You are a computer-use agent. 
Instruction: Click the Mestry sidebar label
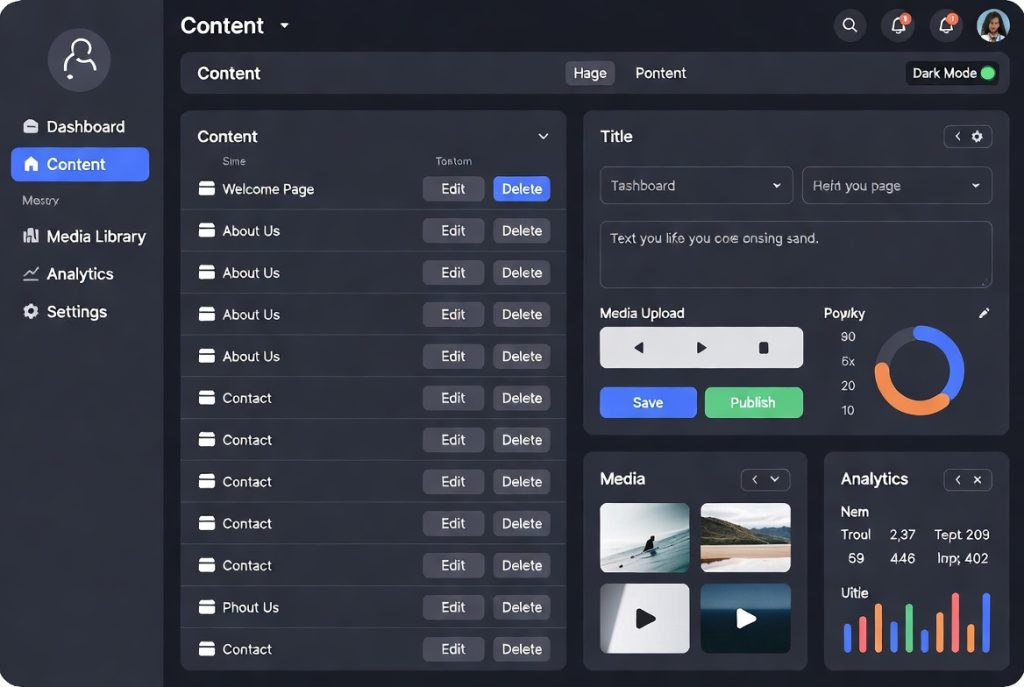pyautogui.click(x=40, y=200)
